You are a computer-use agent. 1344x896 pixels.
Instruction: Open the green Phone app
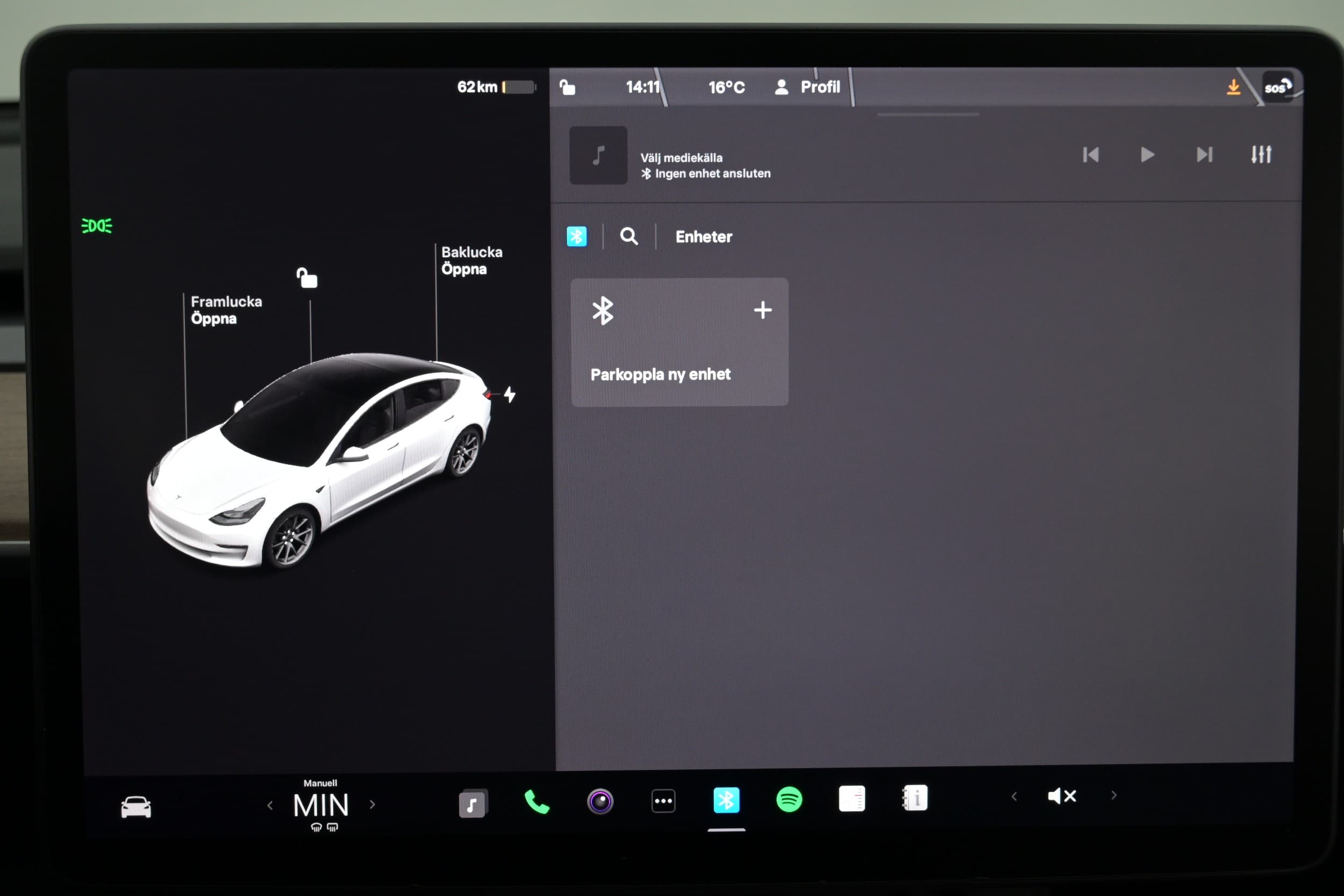537,802
